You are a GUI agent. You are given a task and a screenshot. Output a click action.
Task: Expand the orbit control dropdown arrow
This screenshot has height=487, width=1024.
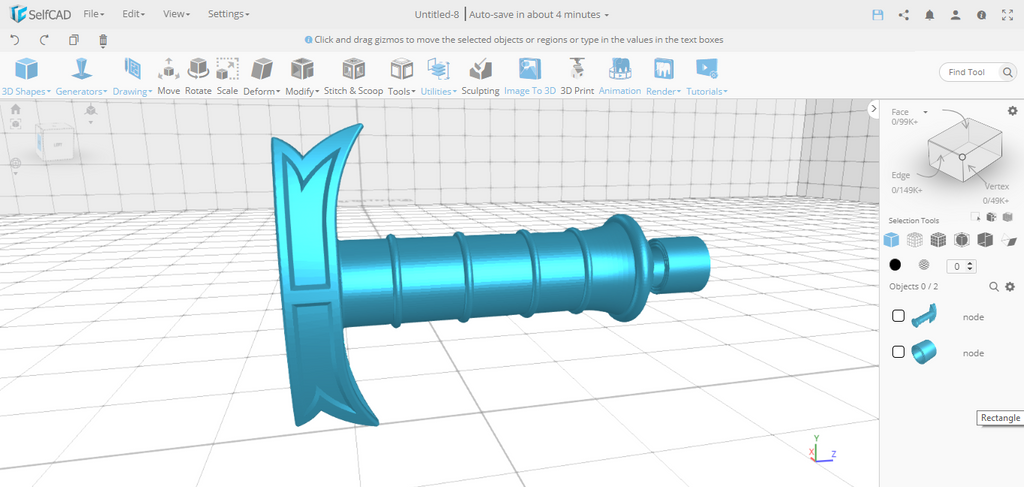click(x=16, y=173)
